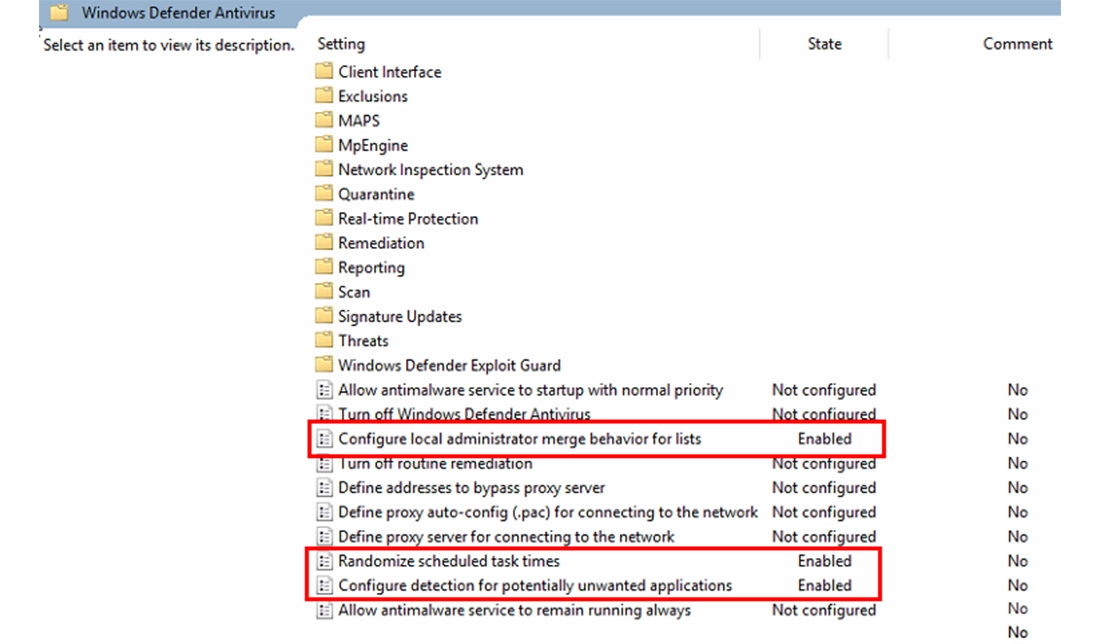Image resolution: width=1100 pixels, height=644 pixels.
Task: Open the Windows Defender Exploit Guard folder icon
Action: point(324,364)
